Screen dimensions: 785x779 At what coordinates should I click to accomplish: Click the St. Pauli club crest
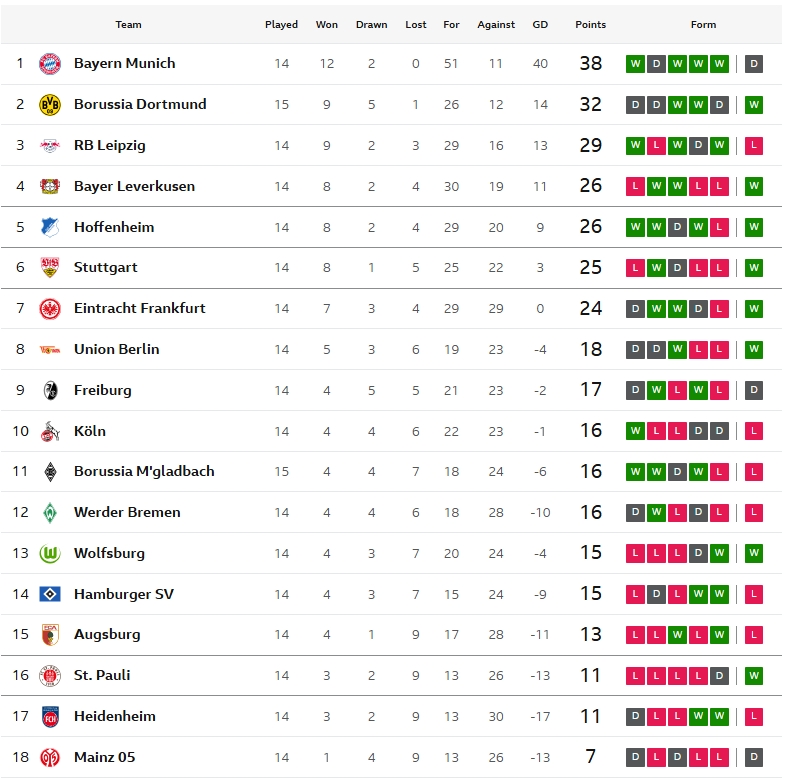49,675
